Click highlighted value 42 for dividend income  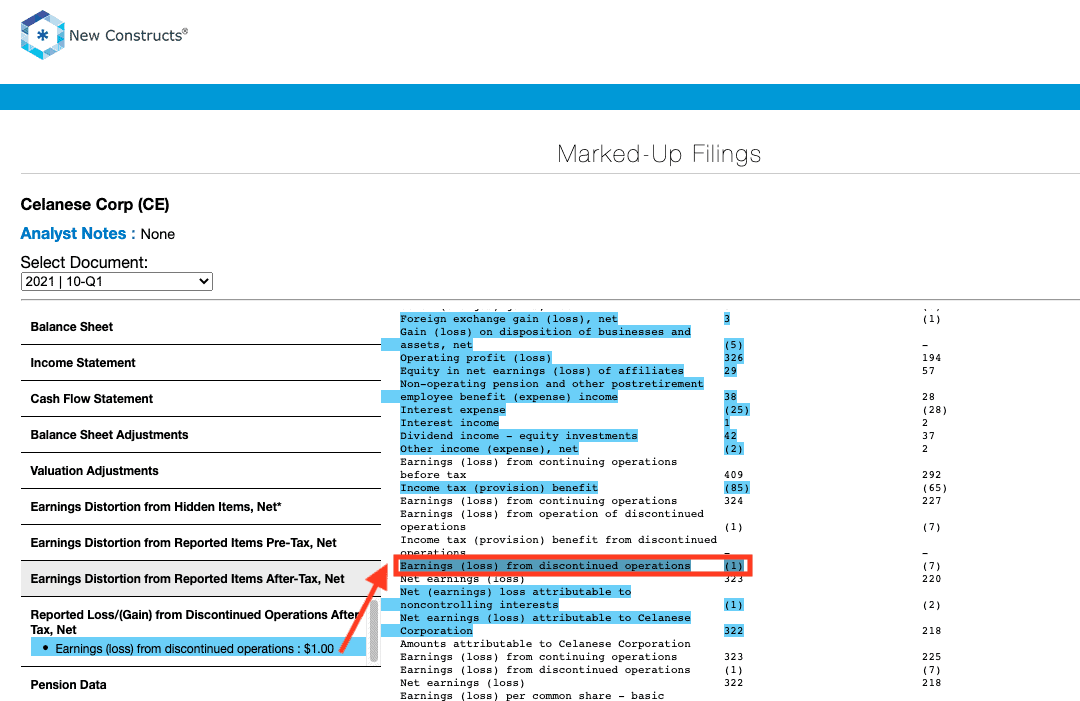click(x=730, y=437)
